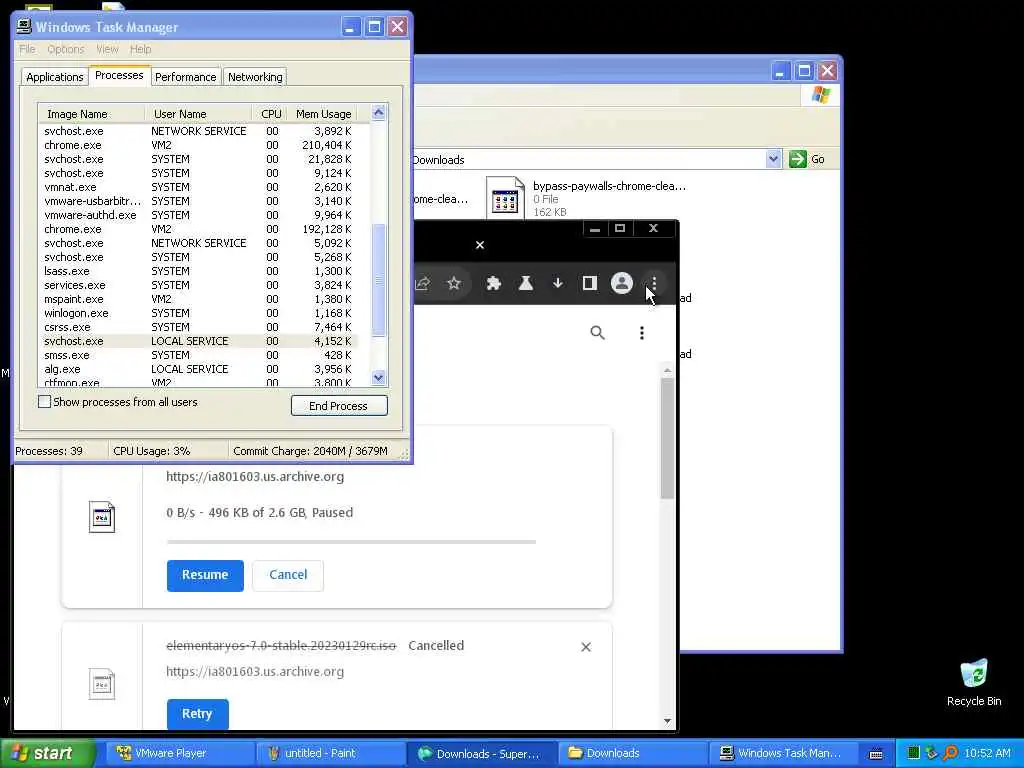Open Chrome's three-dot main menu
This screenshot has height=768, width=1024.
(654, 283)
